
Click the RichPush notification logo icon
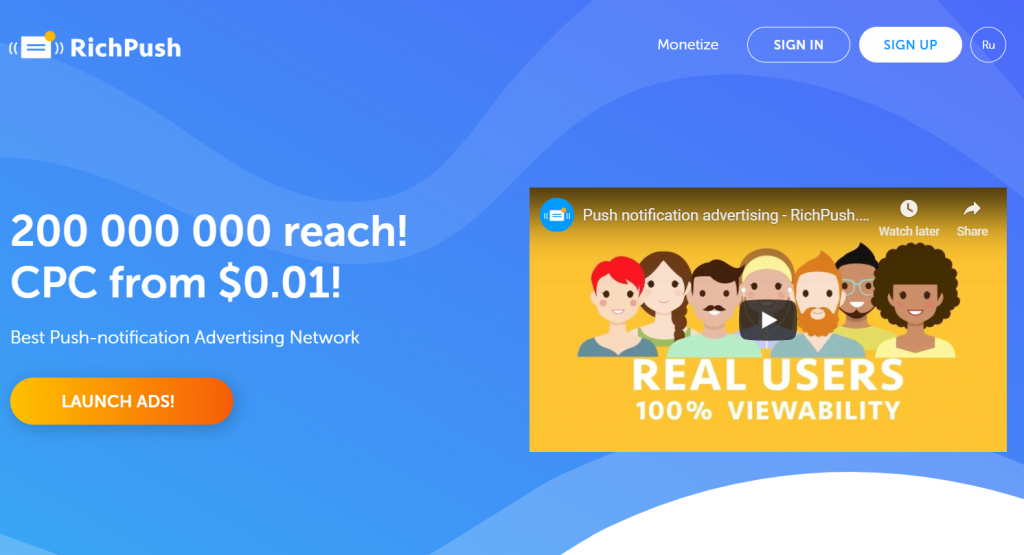37,46
